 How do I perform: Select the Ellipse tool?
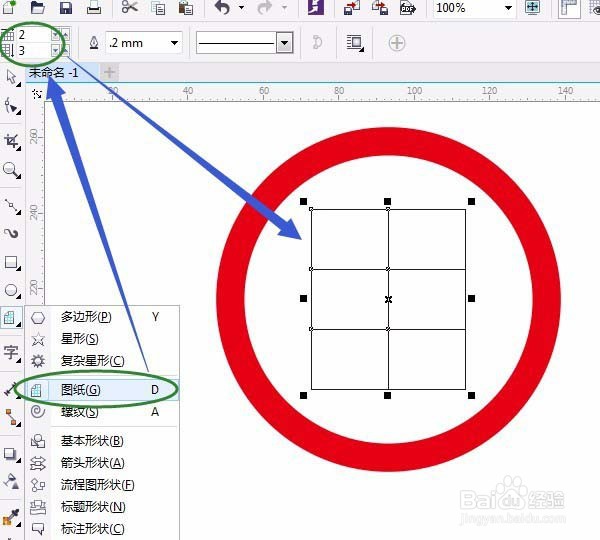[x=11, y=290]
